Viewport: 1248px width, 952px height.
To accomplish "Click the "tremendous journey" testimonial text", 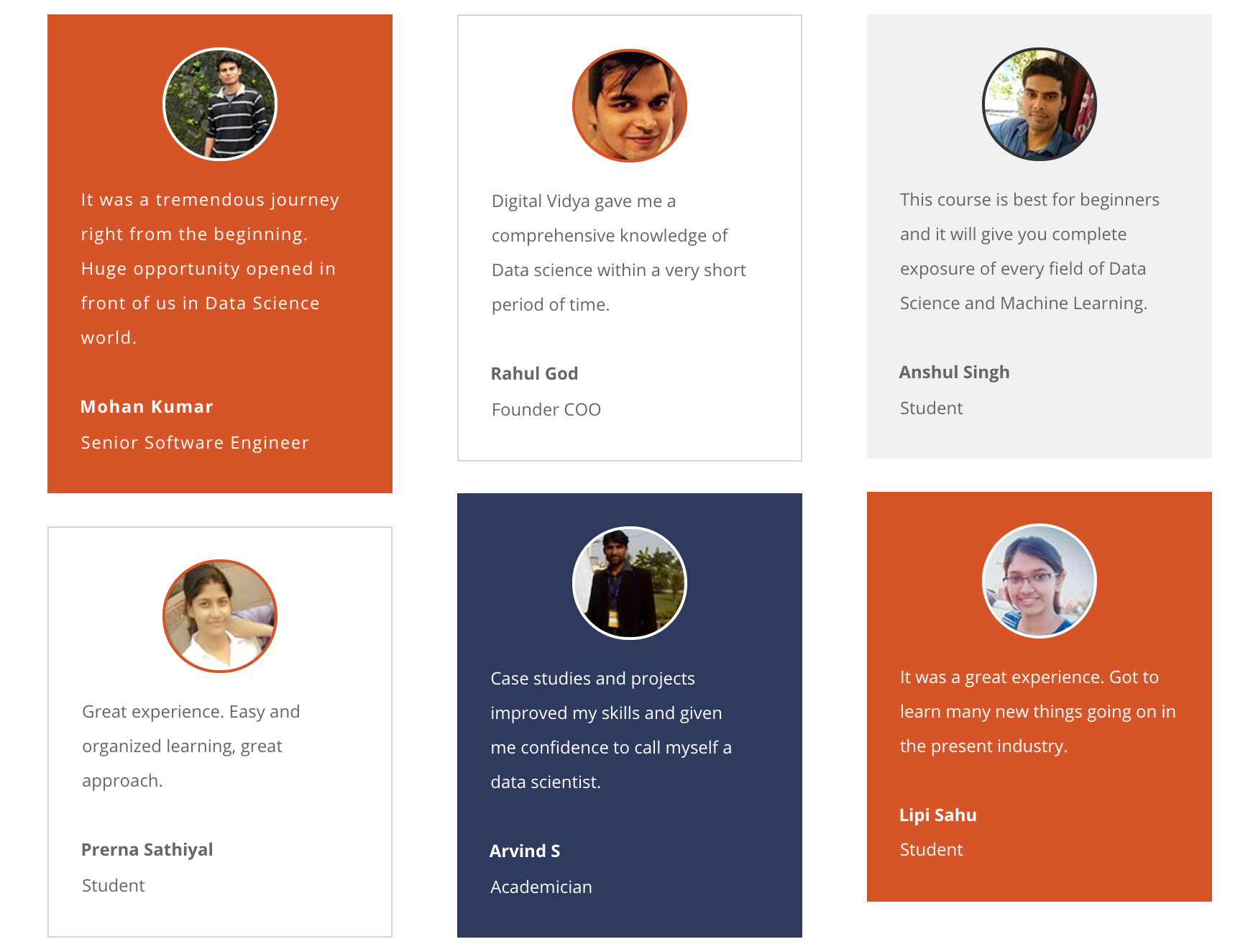I will 208,268.
